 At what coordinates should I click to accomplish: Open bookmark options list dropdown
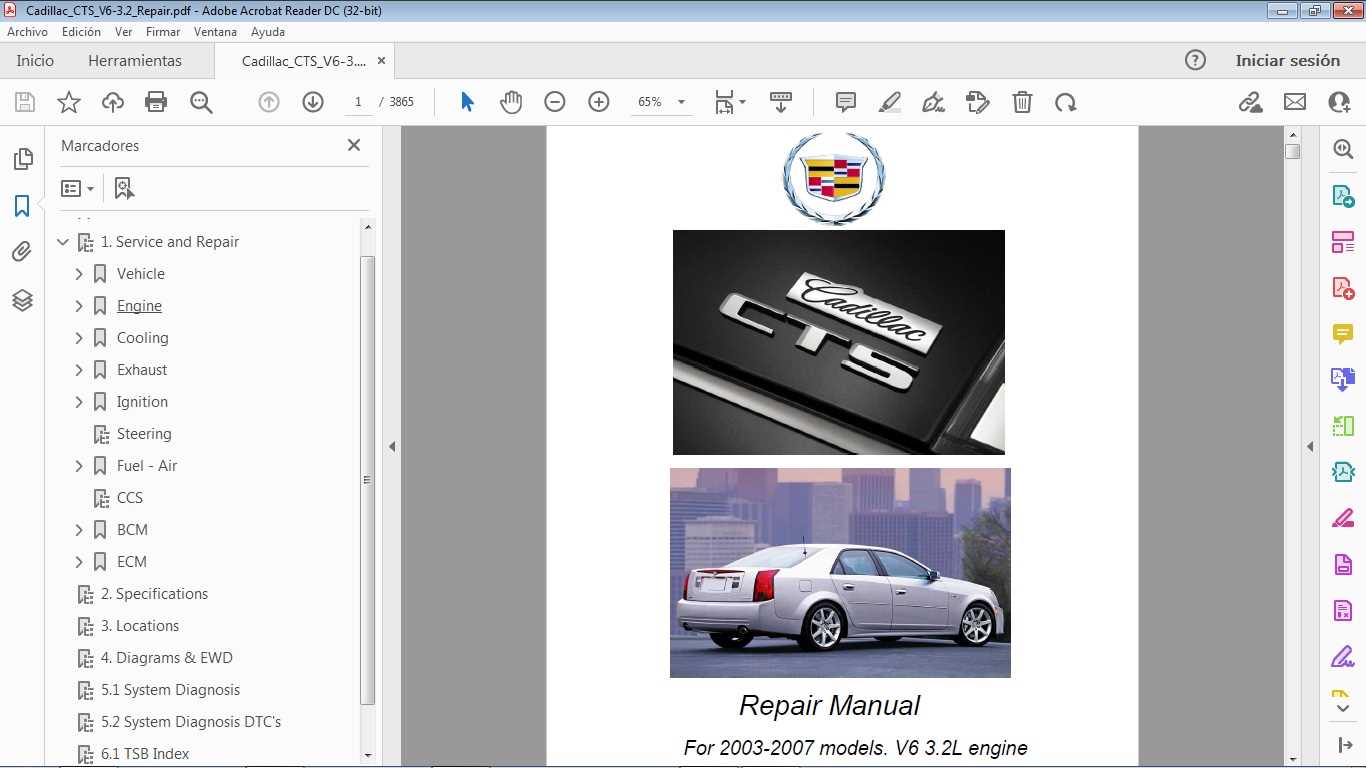click(x=77, y=188)
